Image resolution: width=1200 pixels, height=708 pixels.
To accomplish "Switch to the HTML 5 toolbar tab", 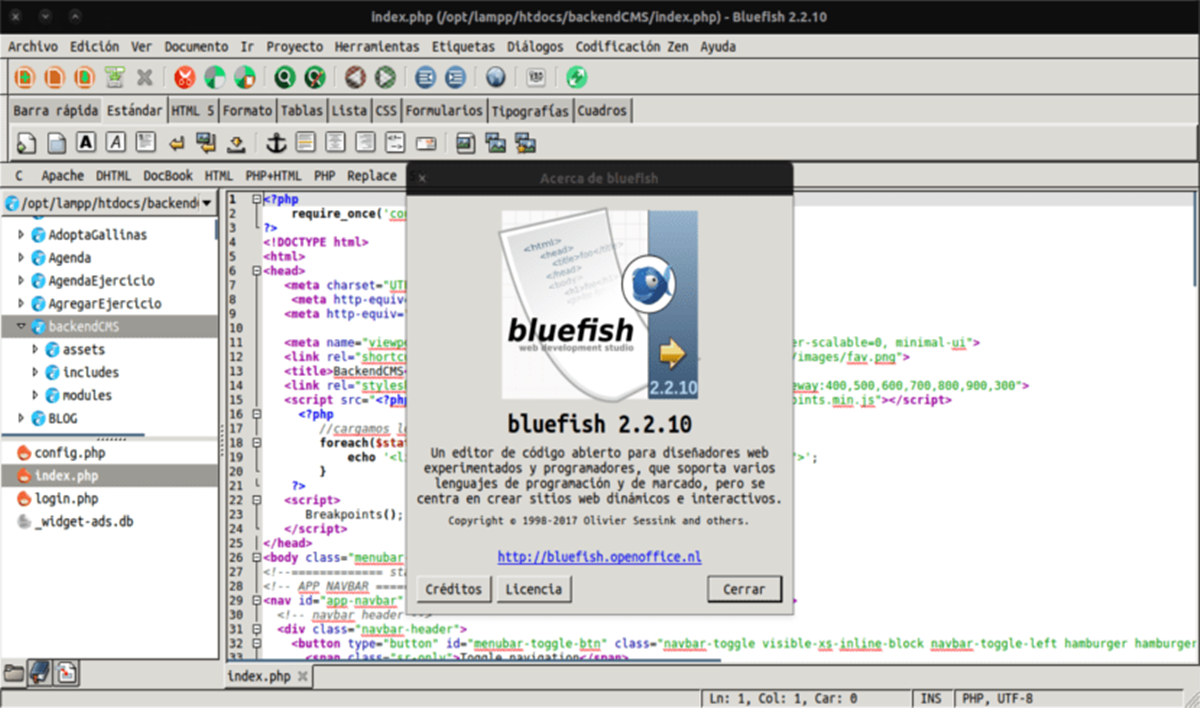I will point(192,110).
